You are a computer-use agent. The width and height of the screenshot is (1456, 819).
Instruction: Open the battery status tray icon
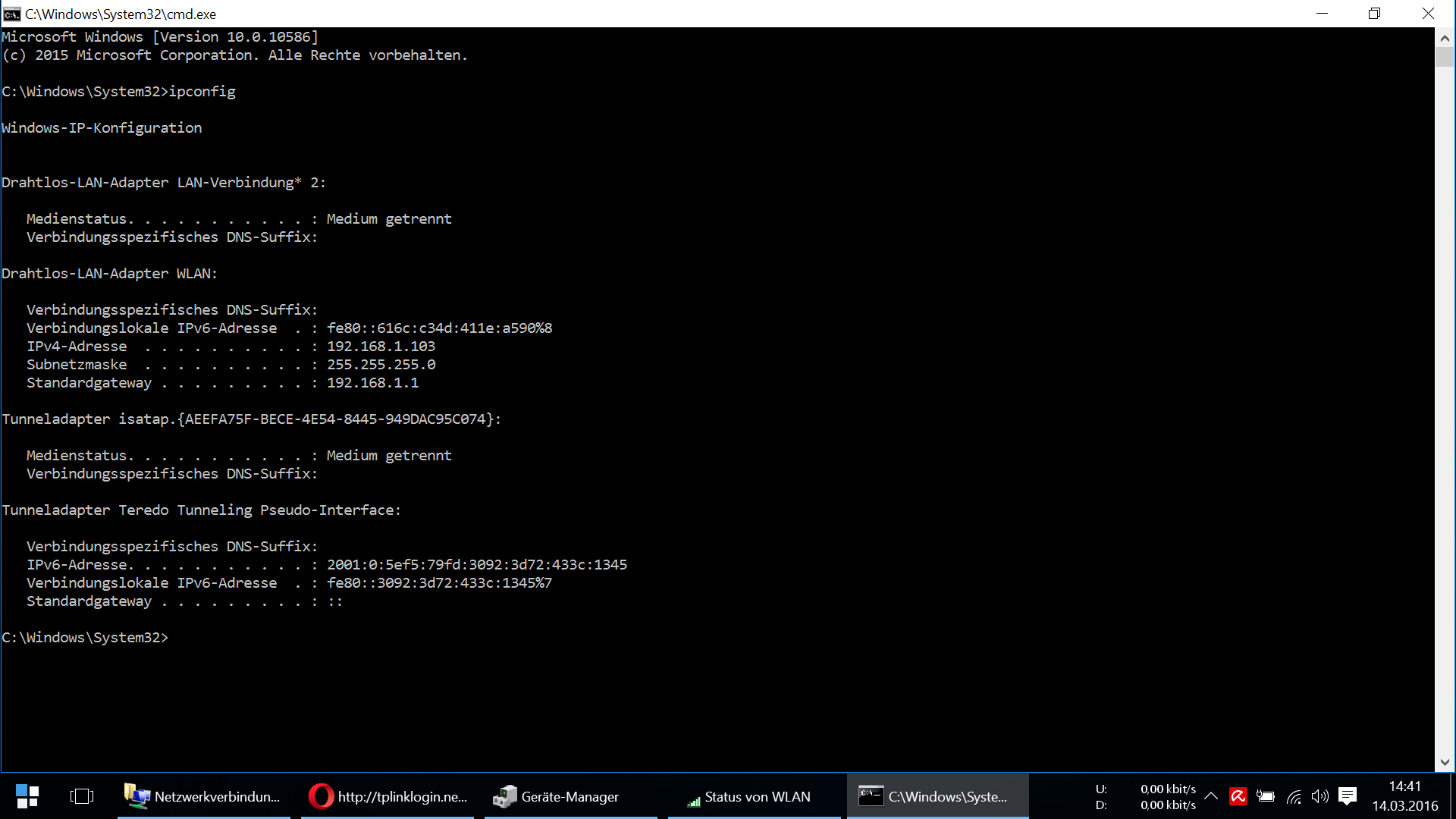(x=1265, y=796)
